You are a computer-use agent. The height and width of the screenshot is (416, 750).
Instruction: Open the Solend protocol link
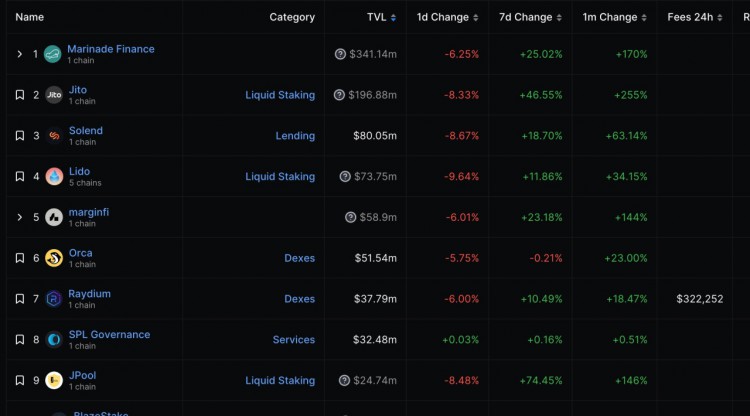tap(86, 131)
